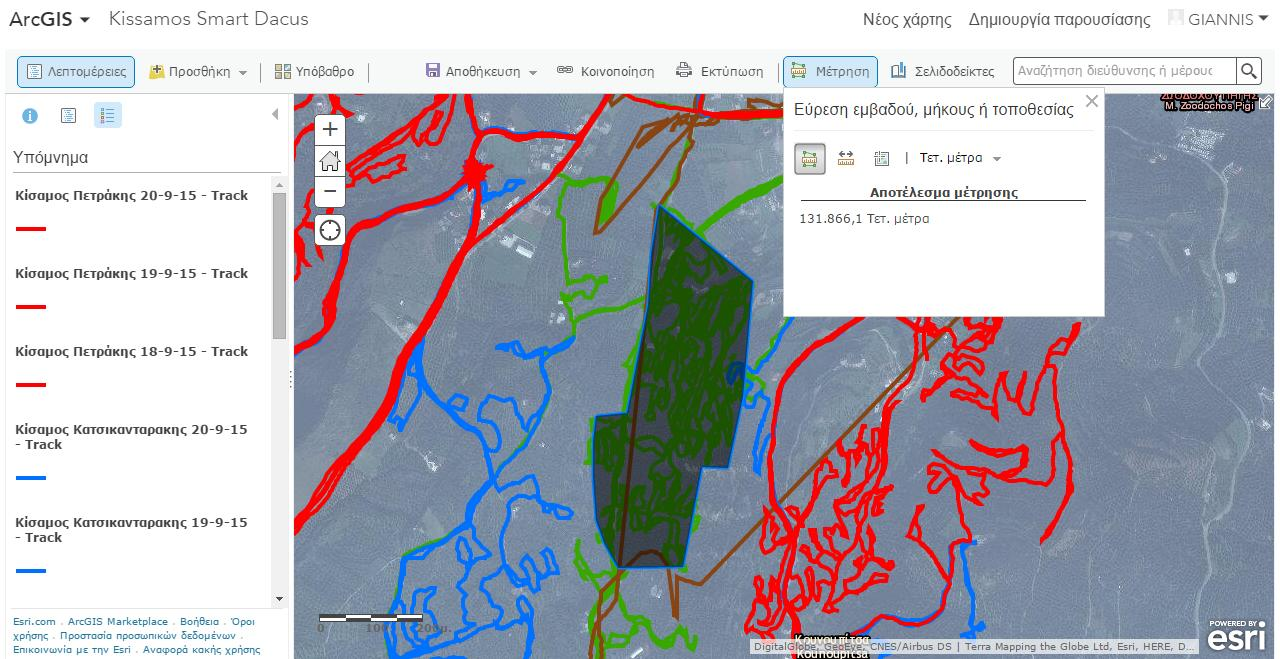The width and height of the screenshot is (1280, 659).
Task: Toggle the Λεπτομέρειες details panel button
Action: (76, 72)
